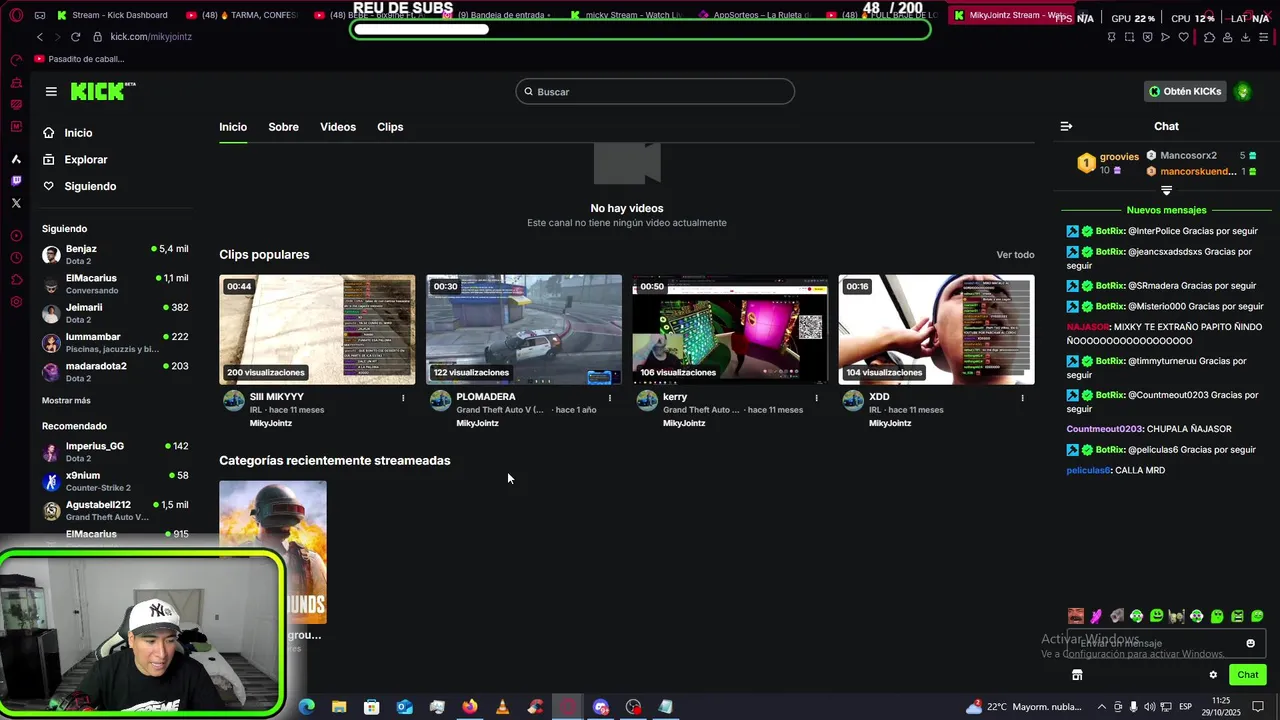This screenshot has height=720, width=1280.
Task: Go back in browser history
Action: pos(40,37)
